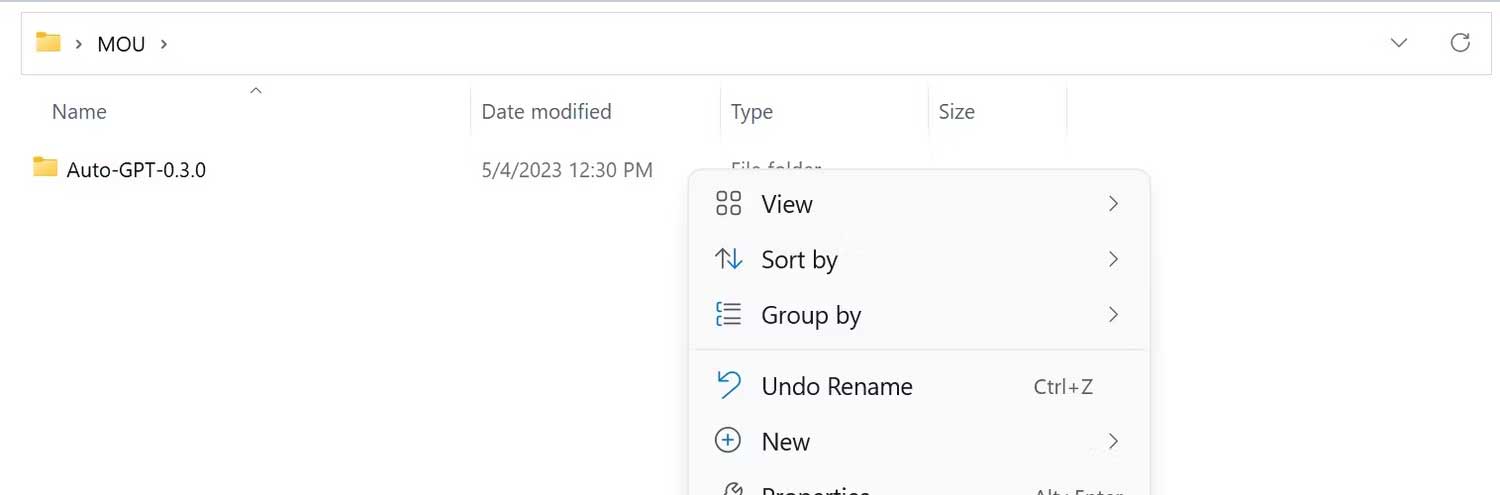Click the Sort by up-down arrows icon

(729, 260)
